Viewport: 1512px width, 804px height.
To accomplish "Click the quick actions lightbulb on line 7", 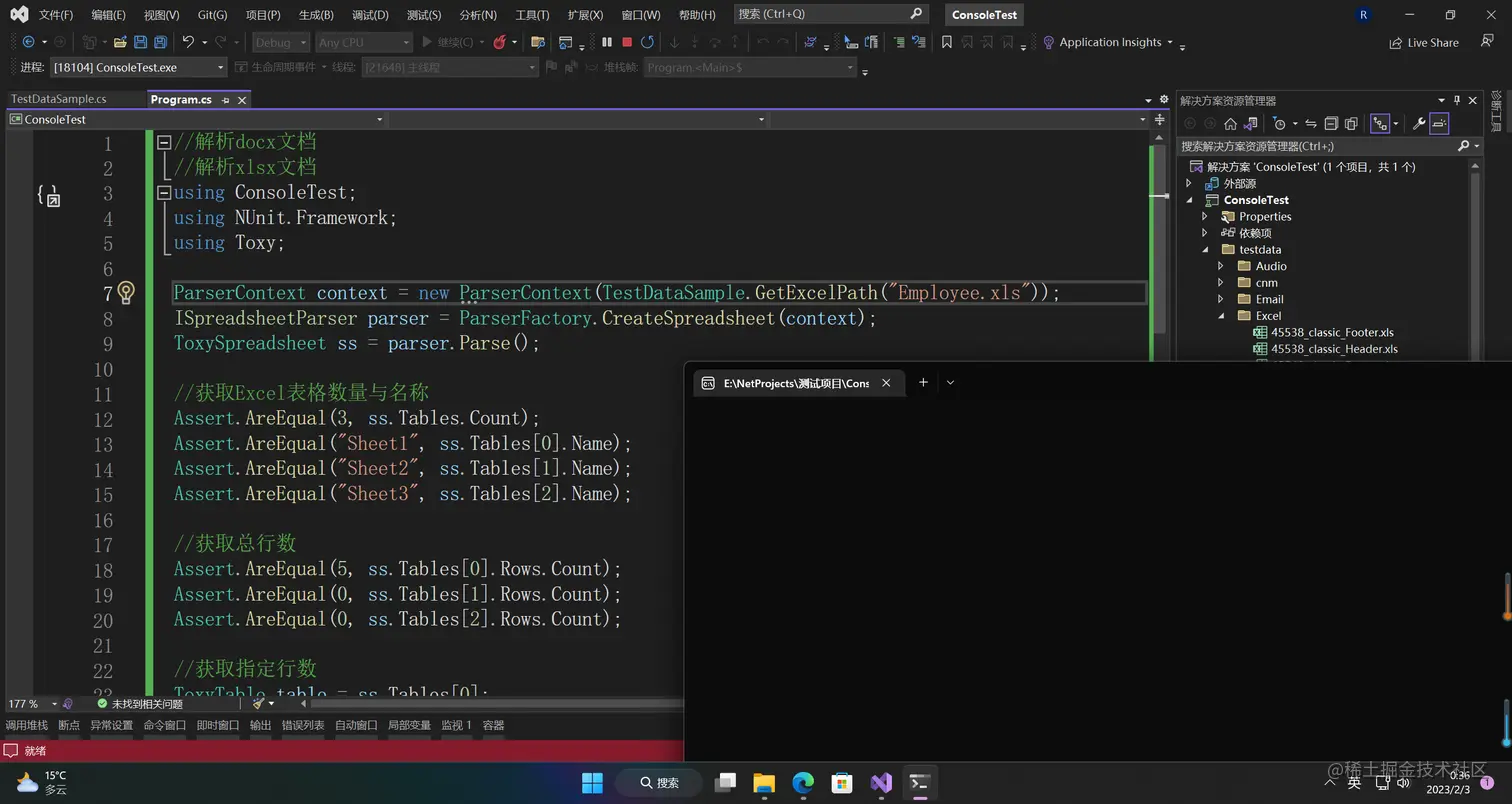I will 126,292.
